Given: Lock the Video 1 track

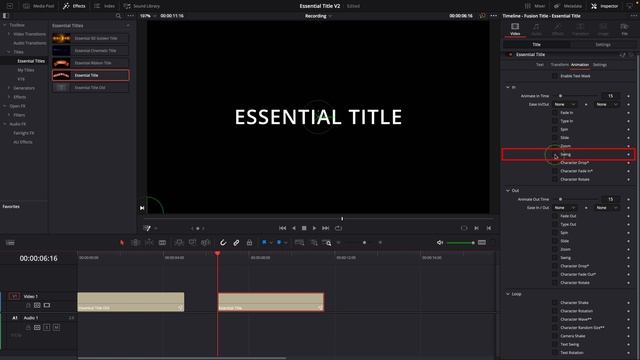Looking at the screenshot, I should pos(28,305).
